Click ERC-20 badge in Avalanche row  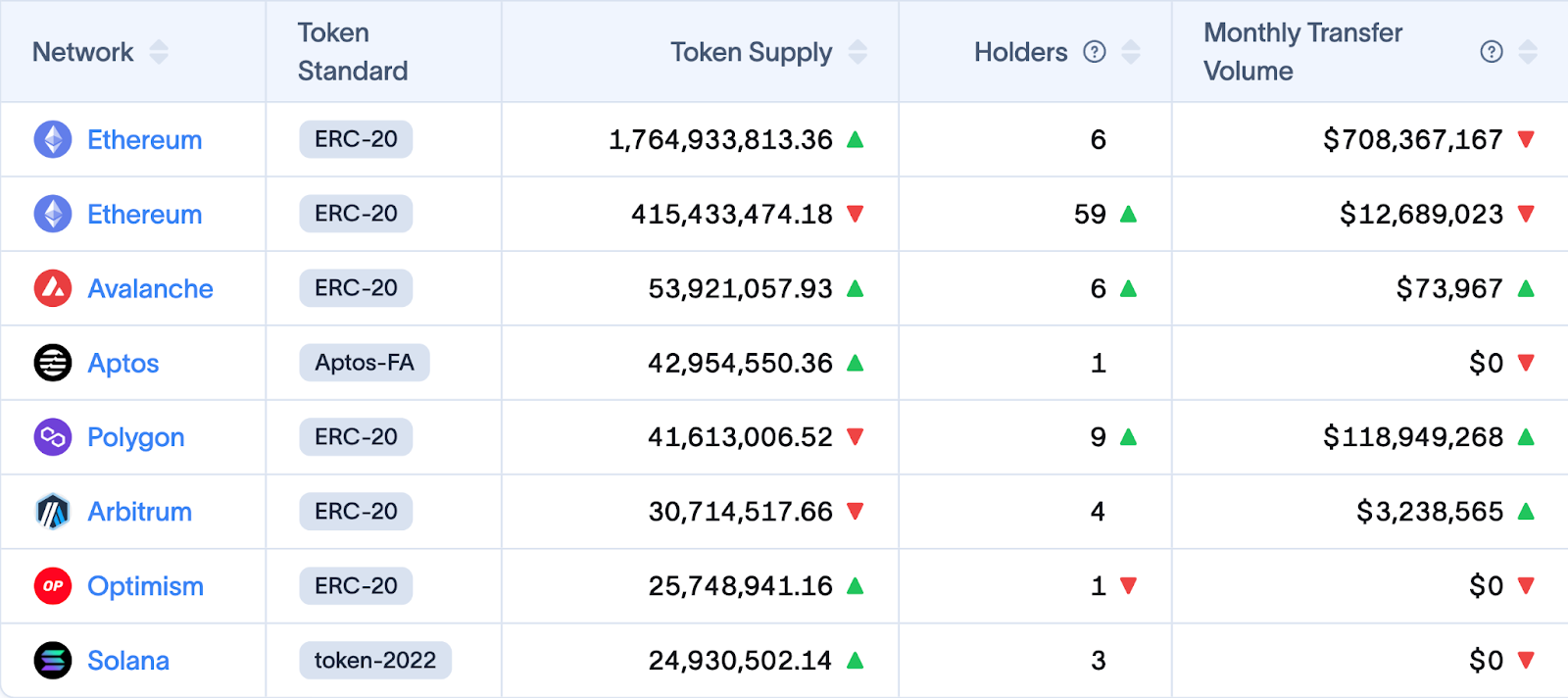(356, 288)
